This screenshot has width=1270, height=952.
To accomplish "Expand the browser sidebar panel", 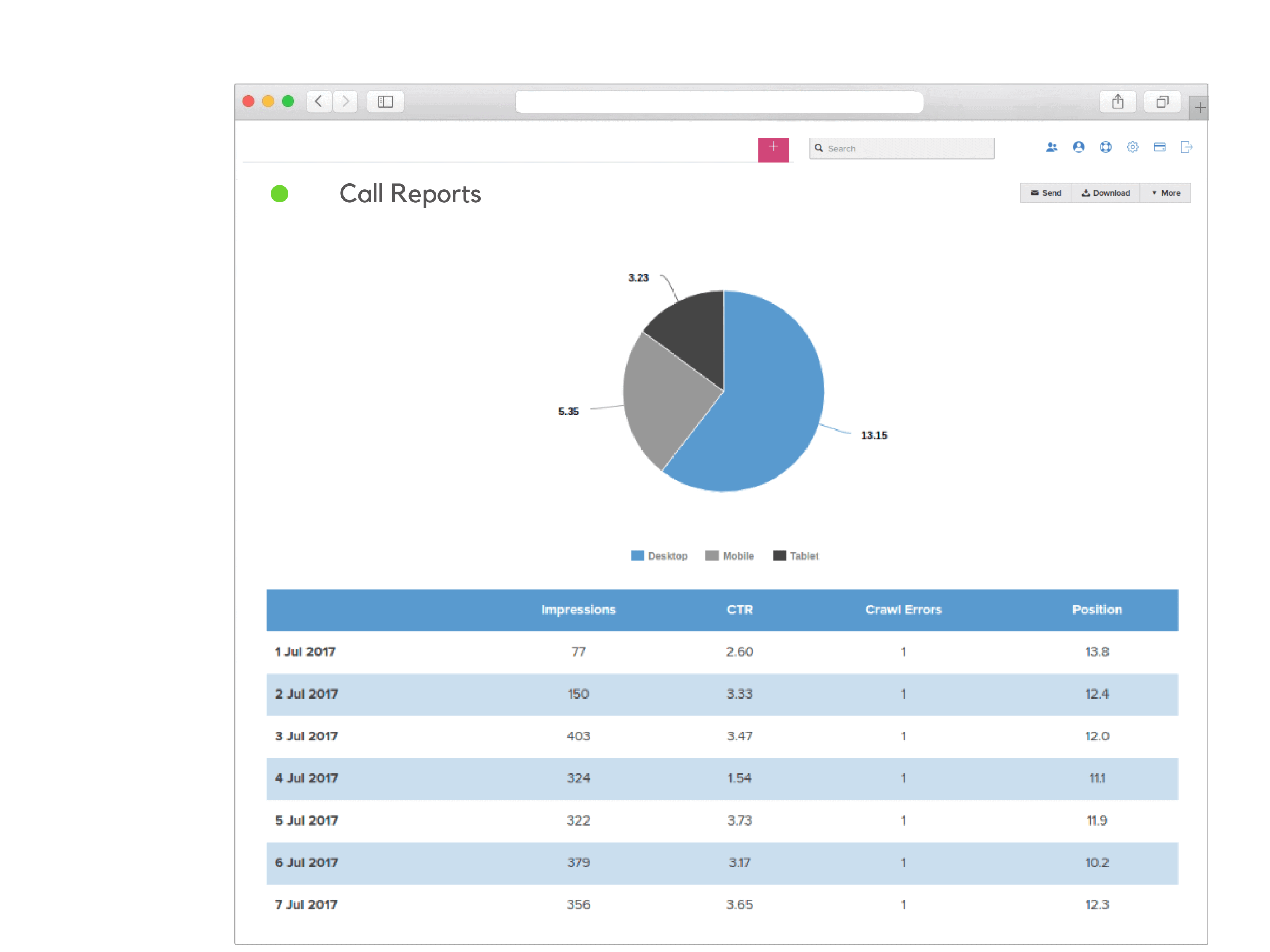I will point(385,102).
